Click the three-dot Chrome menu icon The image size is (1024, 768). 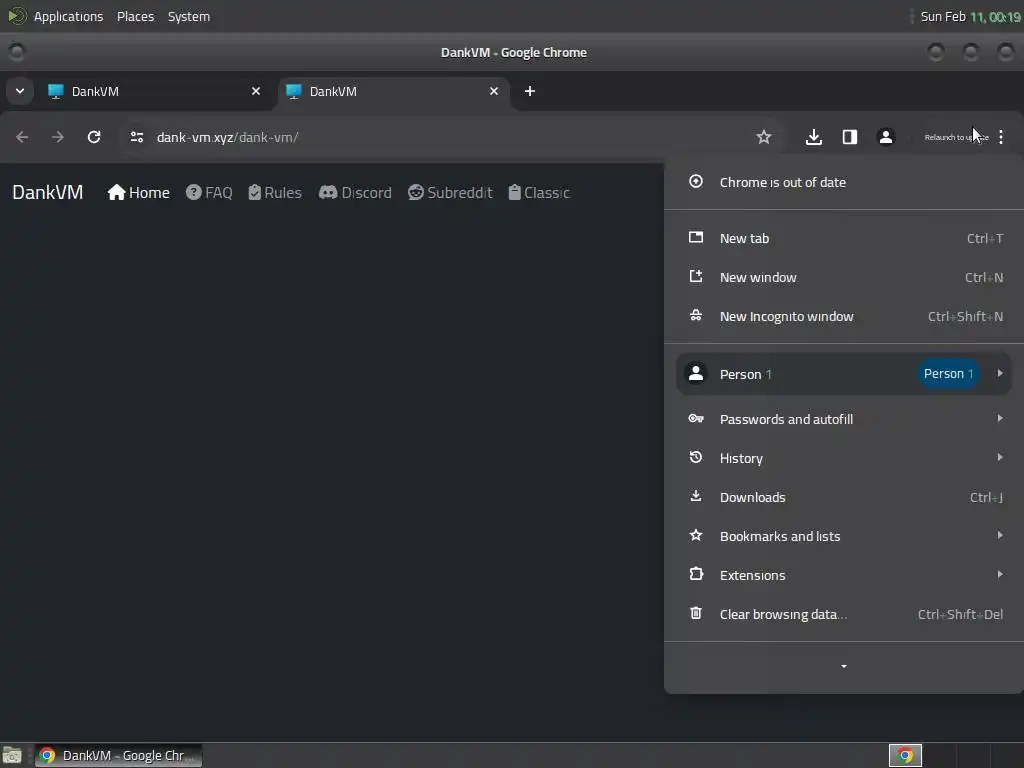pyautogui.click(x=1001, y=137)
